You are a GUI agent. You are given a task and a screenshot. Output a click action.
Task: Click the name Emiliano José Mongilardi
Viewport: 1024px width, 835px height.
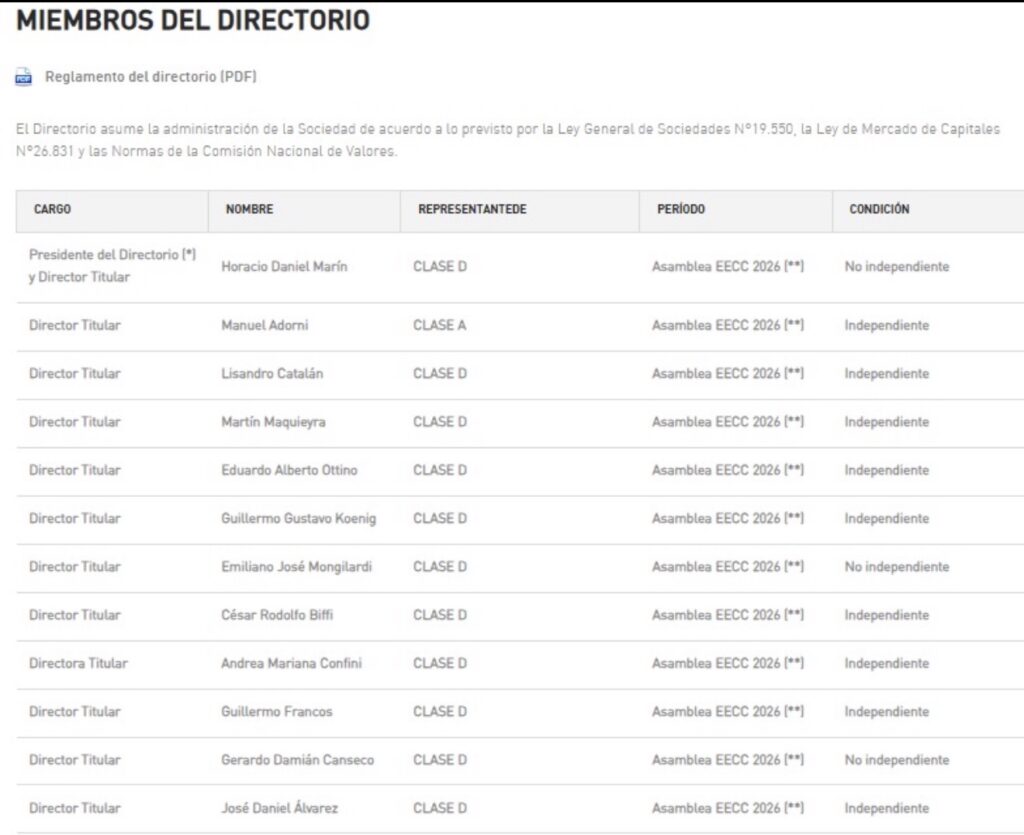296,567
